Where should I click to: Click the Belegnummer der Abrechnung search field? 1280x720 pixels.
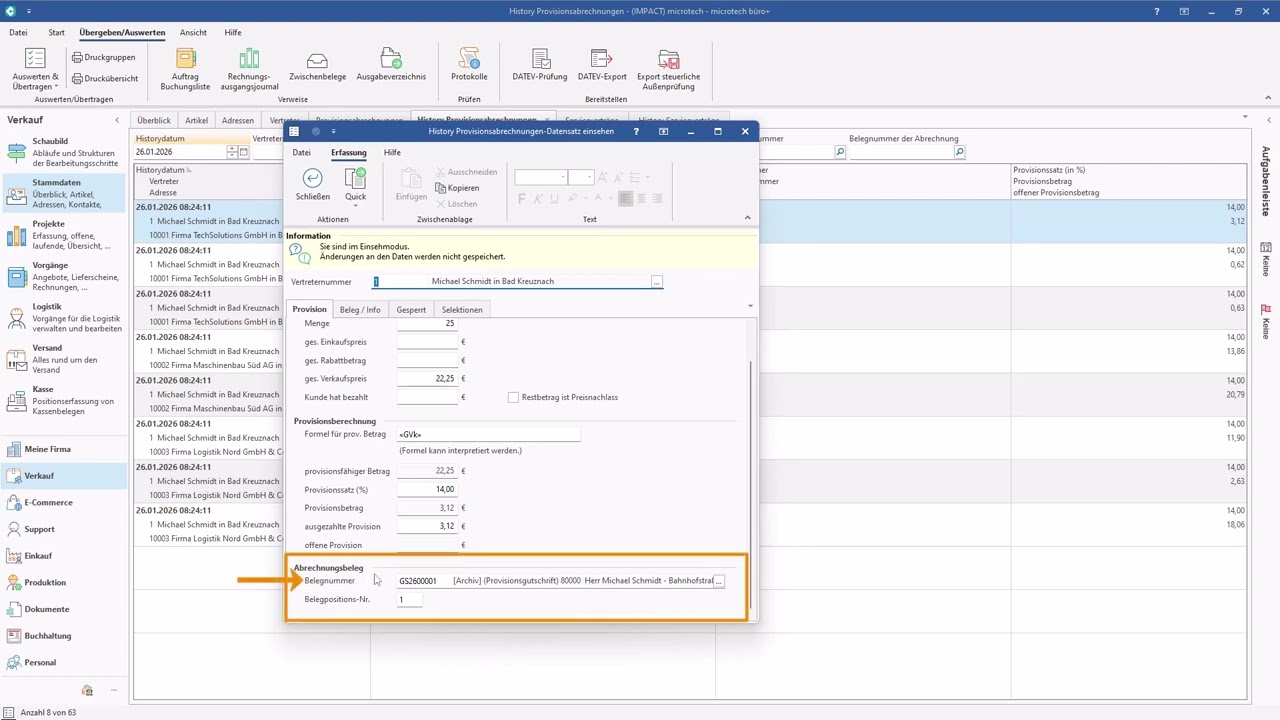click(899, 152)
